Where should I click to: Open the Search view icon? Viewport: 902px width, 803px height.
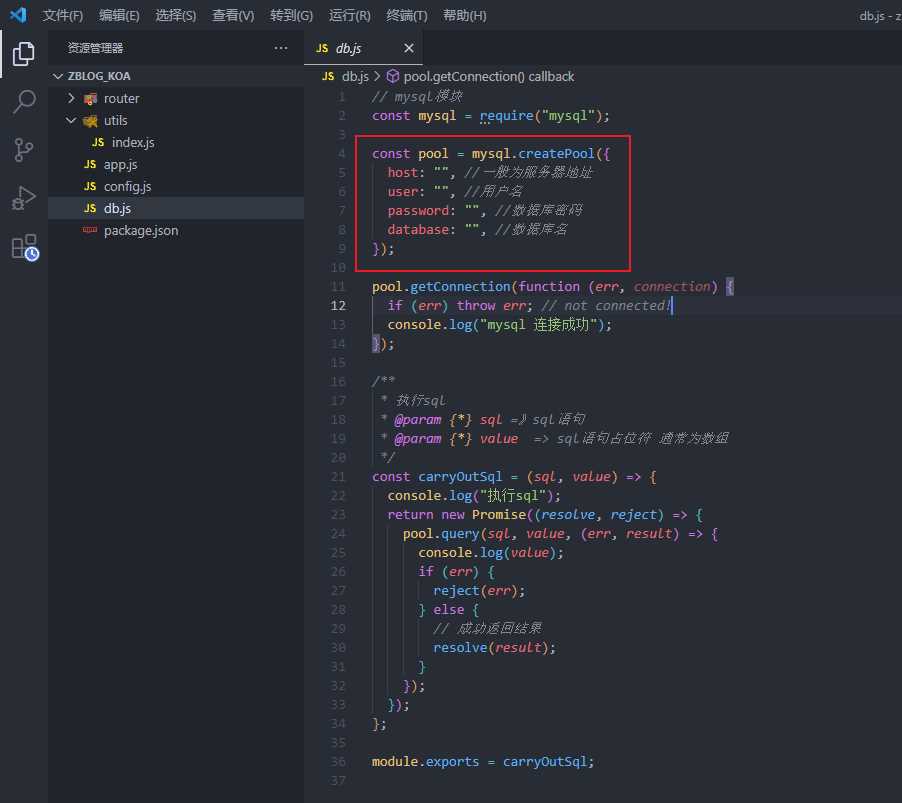pos(24,102)
